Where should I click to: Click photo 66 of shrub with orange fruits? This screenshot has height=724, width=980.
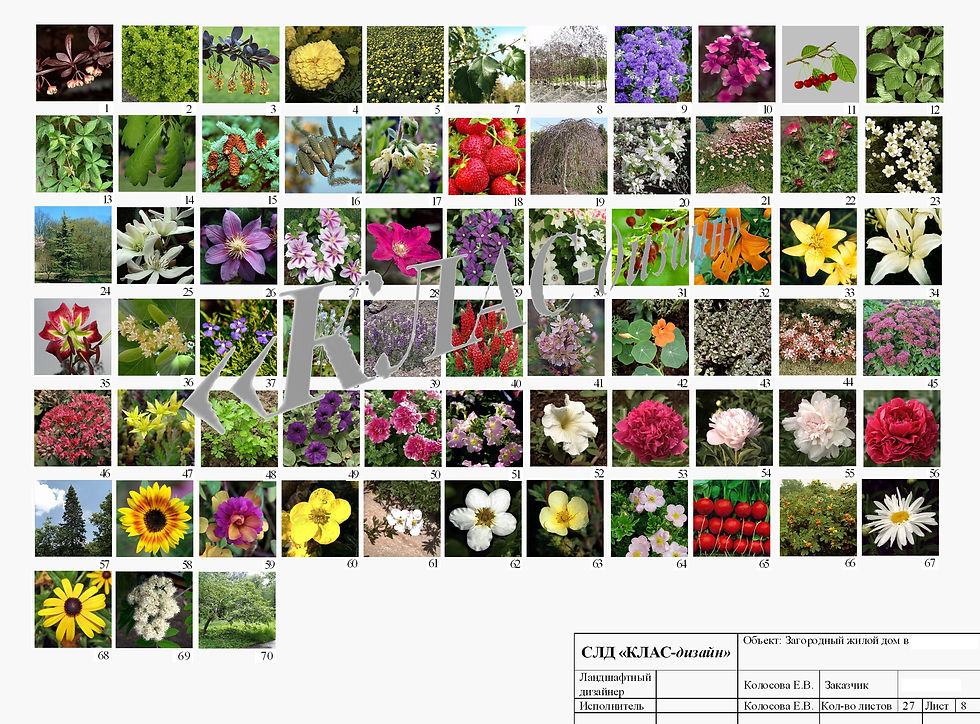point(818,518)
